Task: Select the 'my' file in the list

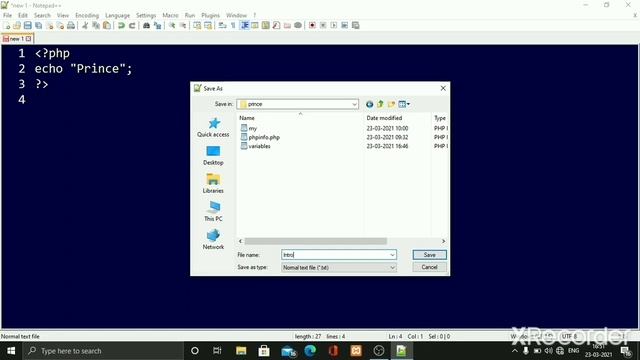Action: click(249, 128)
